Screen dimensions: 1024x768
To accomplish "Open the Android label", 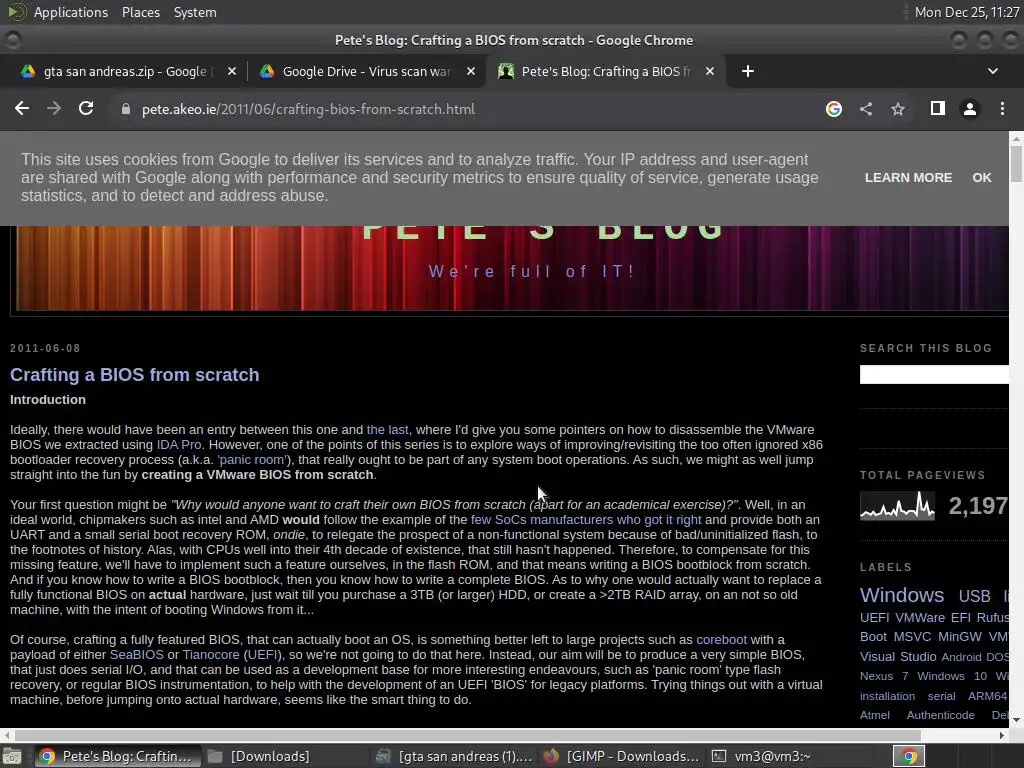I will (961, 657).
